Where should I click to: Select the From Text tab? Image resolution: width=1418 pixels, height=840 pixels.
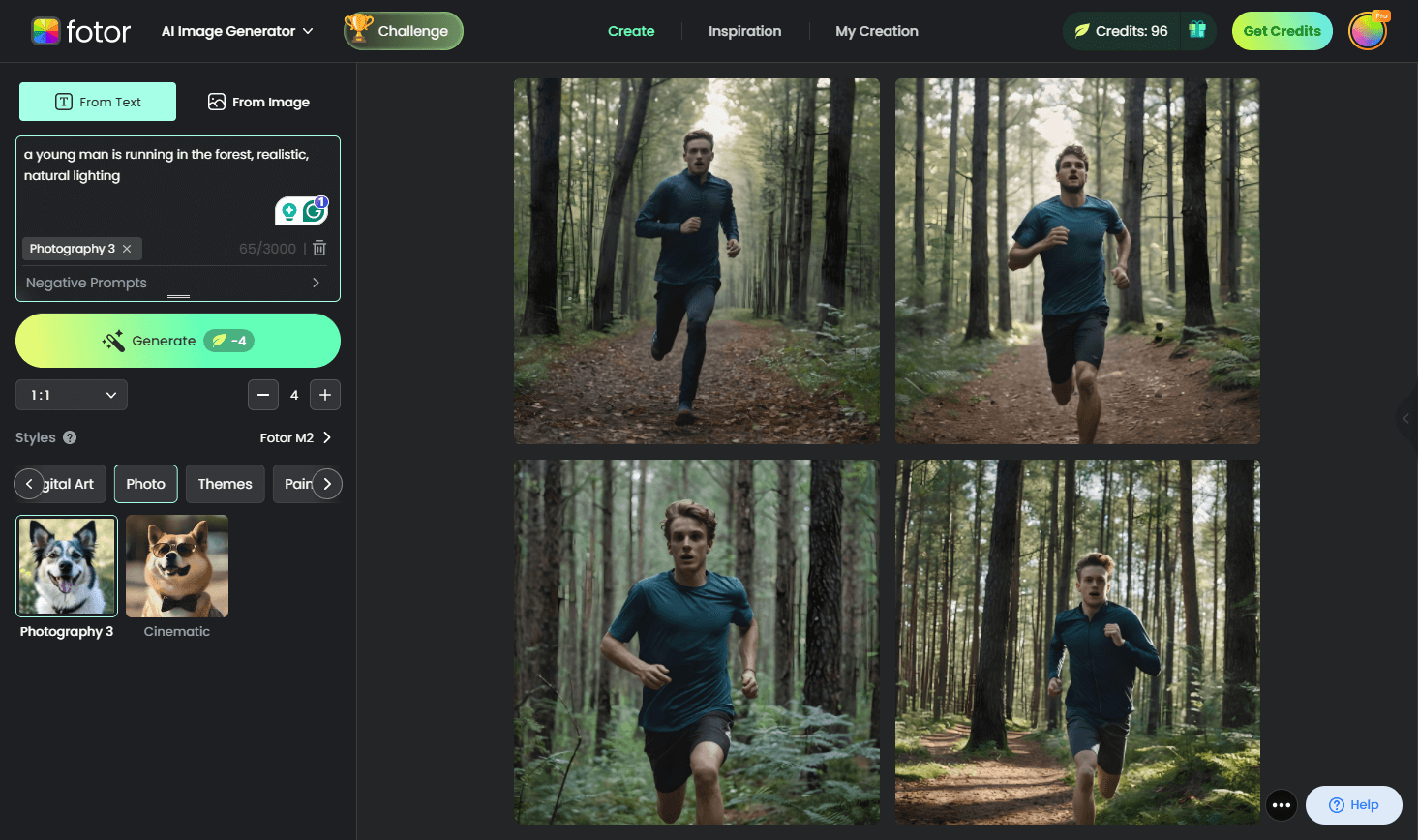click(x=98, y=102)
